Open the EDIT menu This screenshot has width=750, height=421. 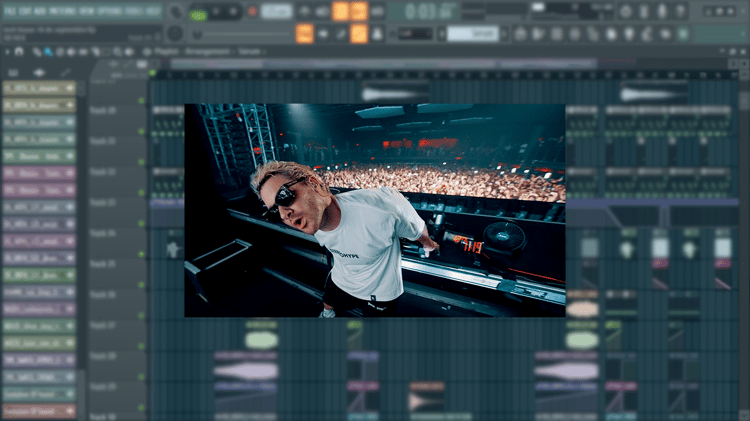pyautogui.click(x=25, y=11)
